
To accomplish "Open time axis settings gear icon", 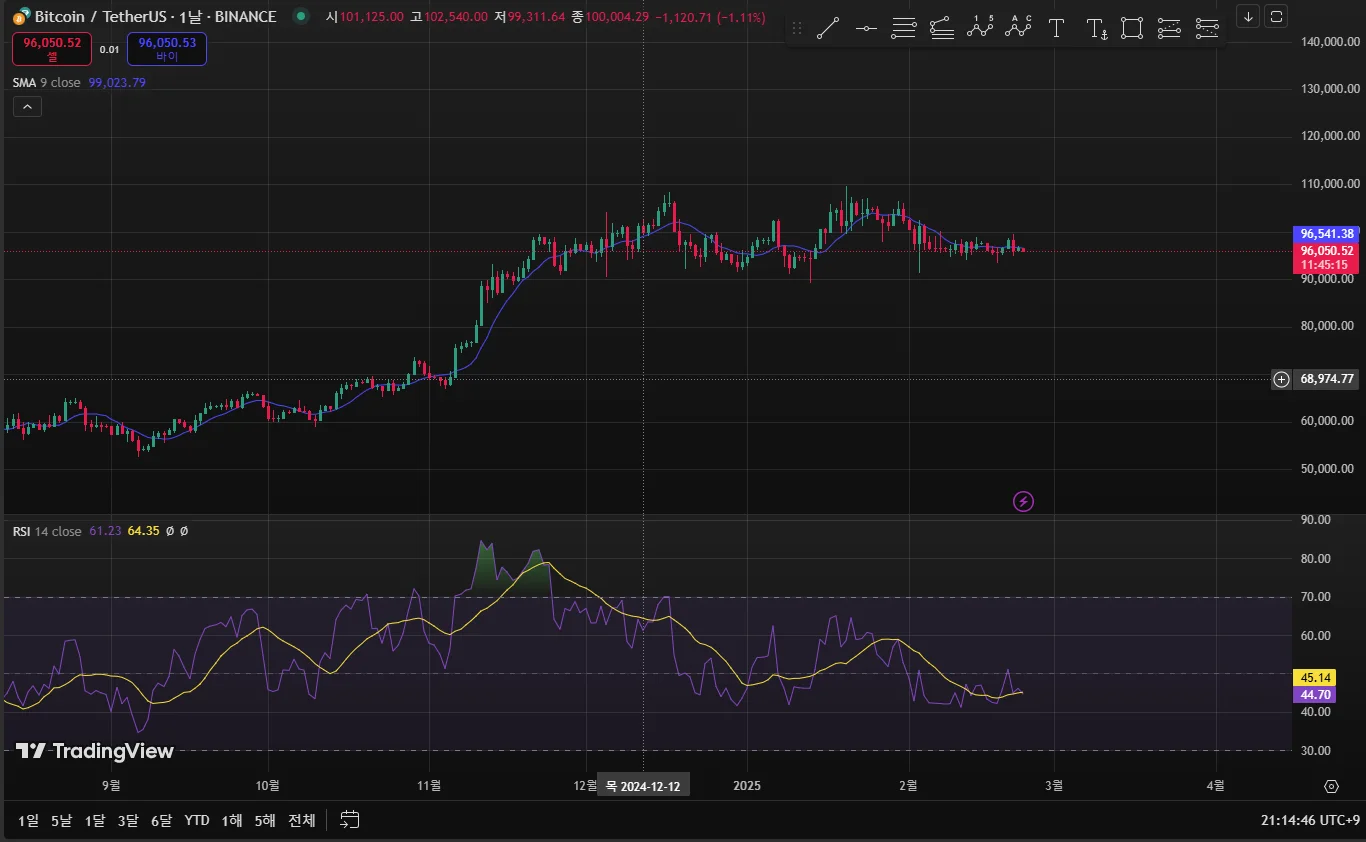I will coord(1331,786).
